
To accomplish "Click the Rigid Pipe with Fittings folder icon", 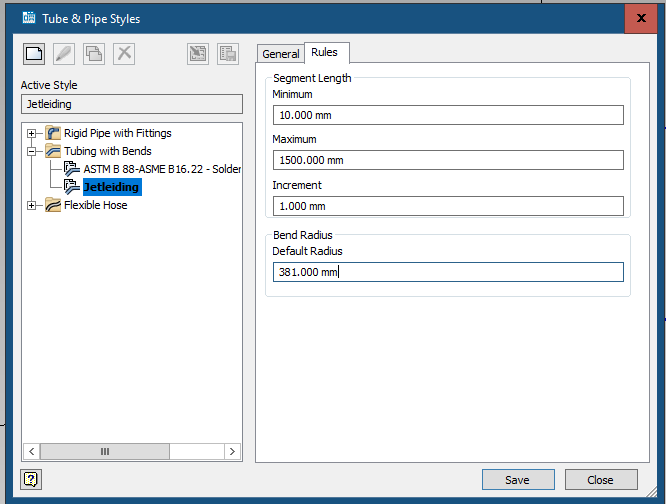I will 53,133.
